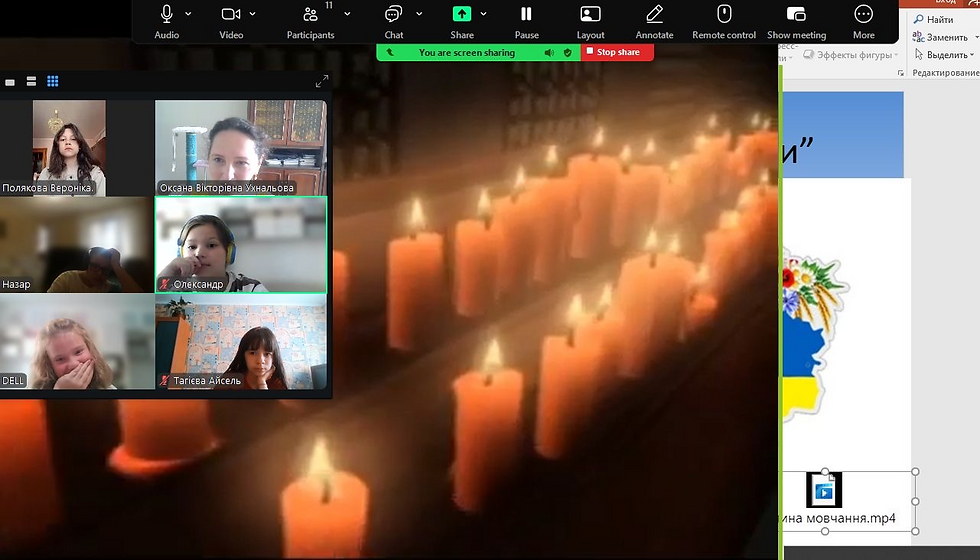980x560 pixels.
Task: Mute audio with the microphone icon
Action: (166, 14)
